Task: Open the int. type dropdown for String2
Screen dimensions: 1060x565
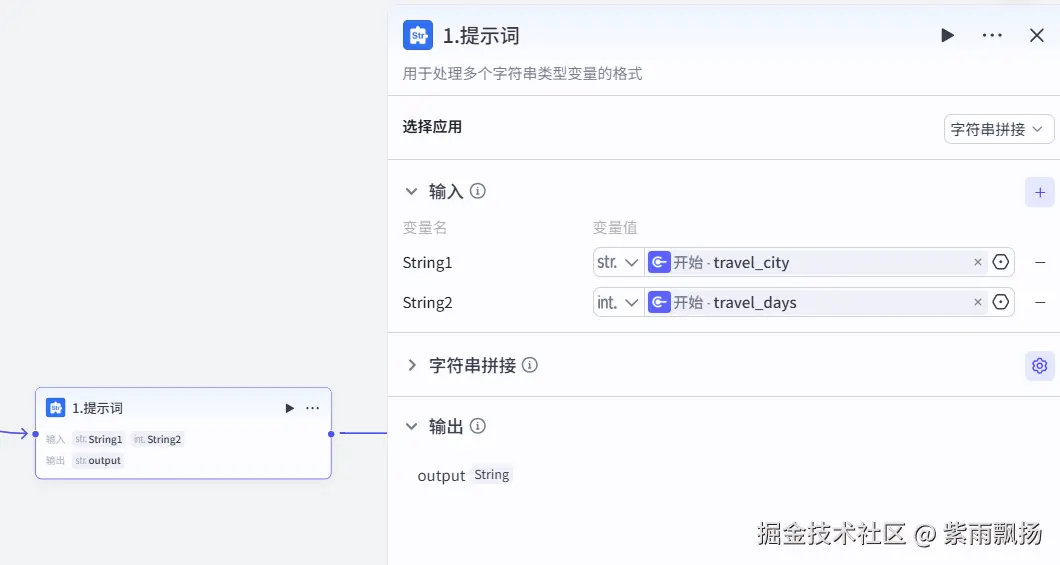Action: click(x=618, y=302)
